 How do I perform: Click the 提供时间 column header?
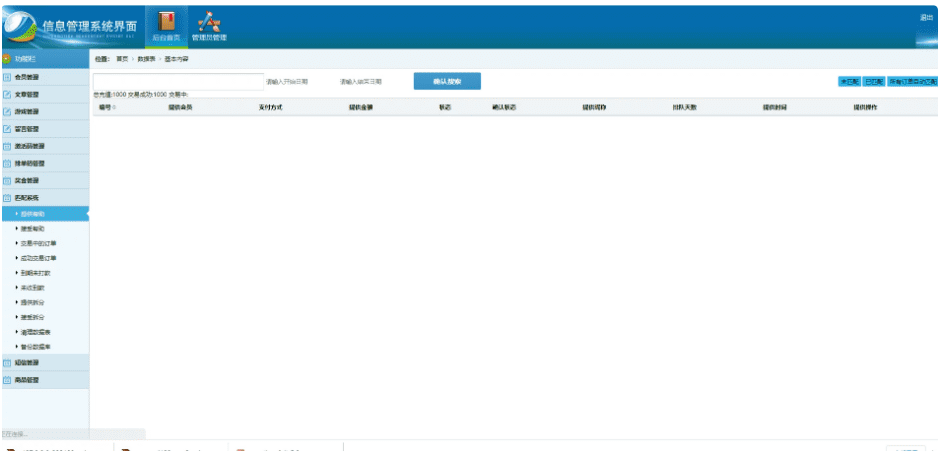(x=774, y=107)
